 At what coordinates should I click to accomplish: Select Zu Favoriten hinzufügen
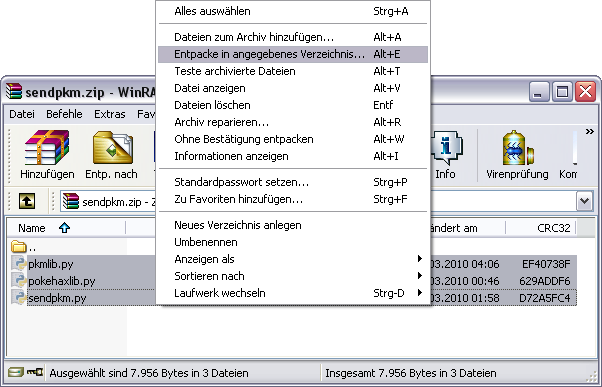(x=293, y=199)
